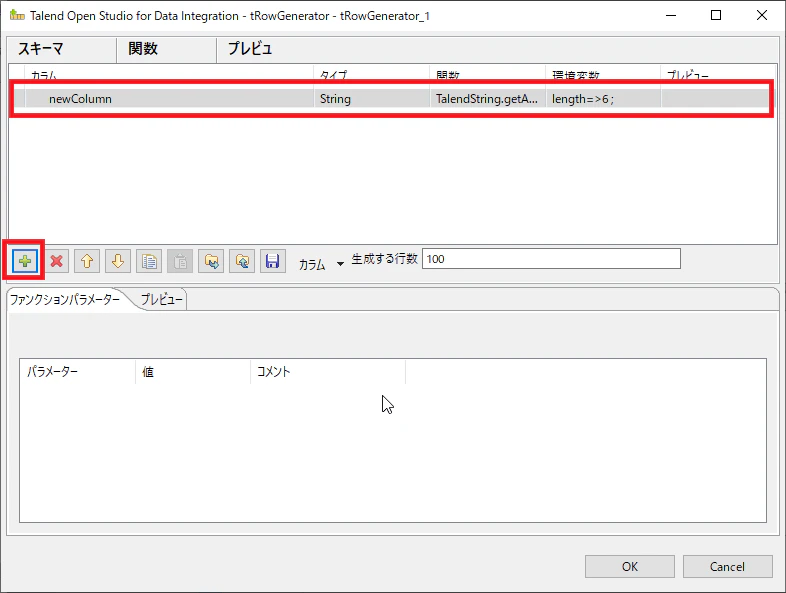
Task: Click the row header of newColumn row
Action: click(19, 99)
